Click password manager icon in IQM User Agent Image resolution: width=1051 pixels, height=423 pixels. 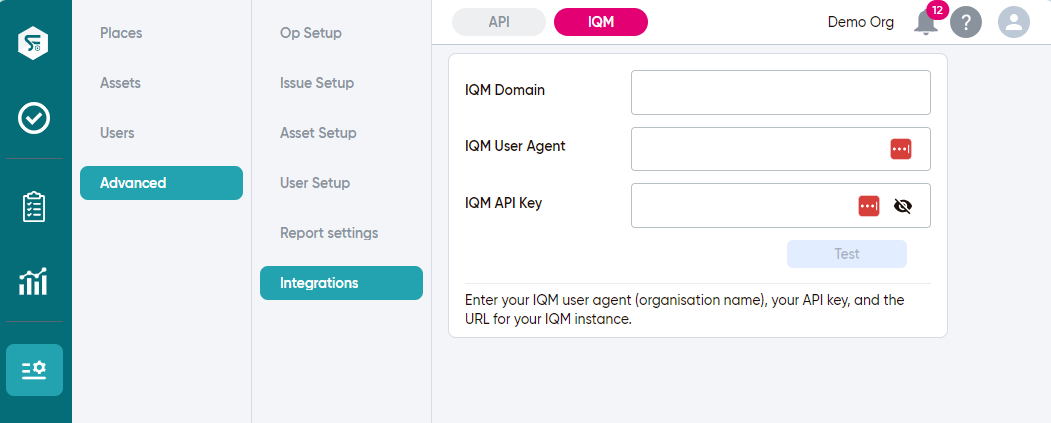[901, 149]
